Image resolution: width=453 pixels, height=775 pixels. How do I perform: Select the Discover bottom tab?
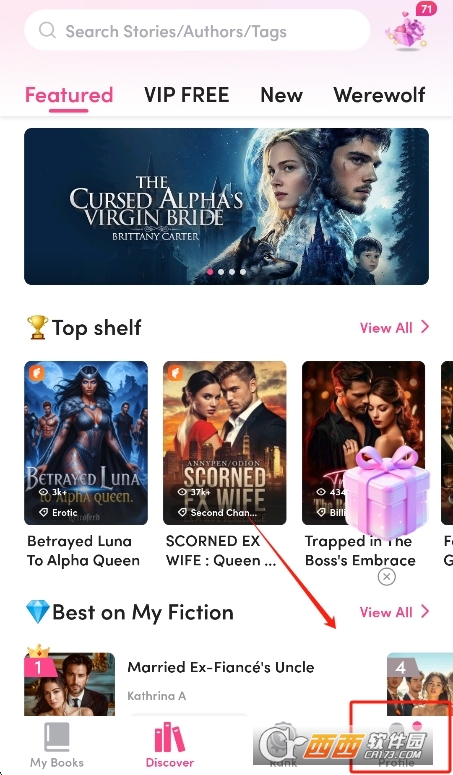pyautogui.click(x=170, y=745)
